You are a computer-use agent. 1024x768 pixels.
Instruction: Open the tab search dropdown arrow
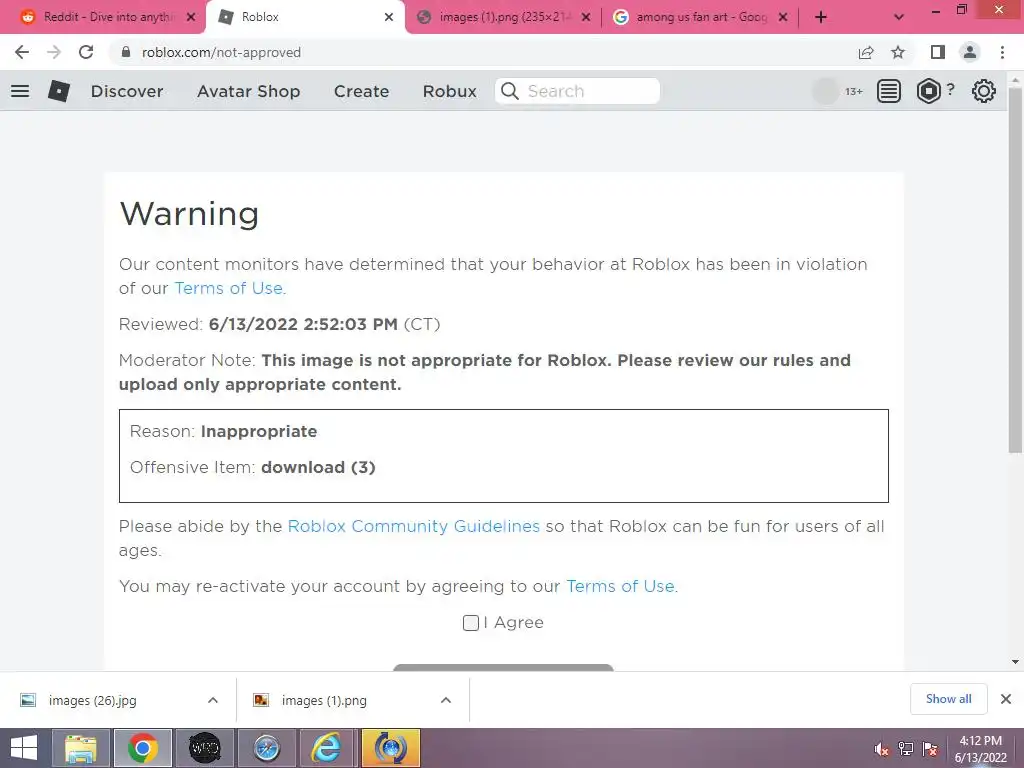tap(899, 17)
